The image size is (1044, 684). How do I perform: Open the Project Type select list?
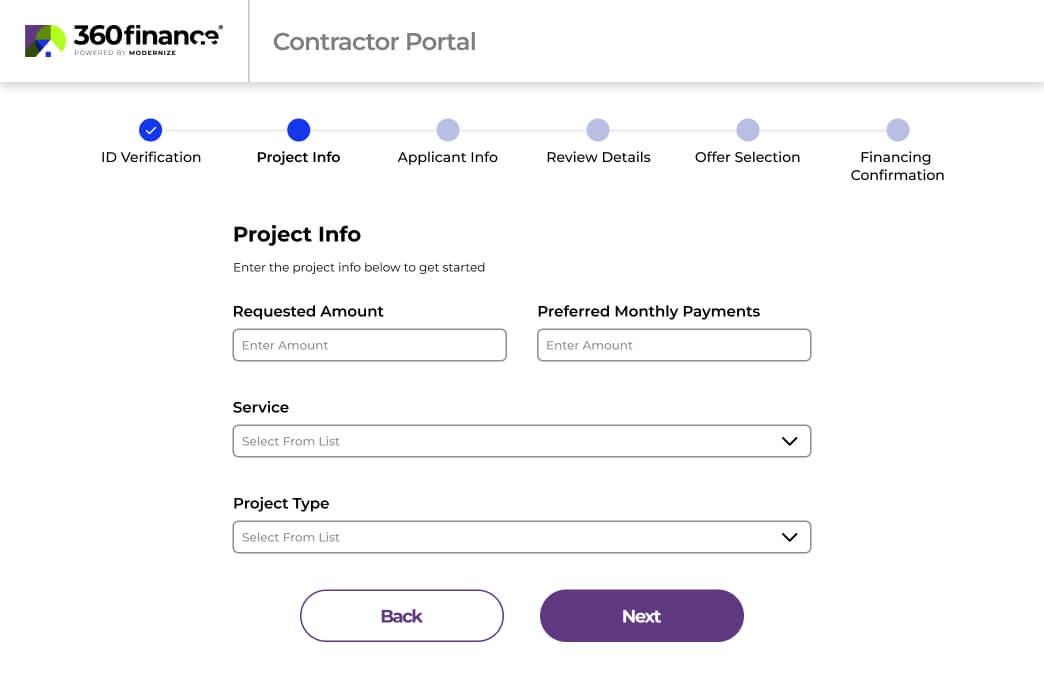500,537
